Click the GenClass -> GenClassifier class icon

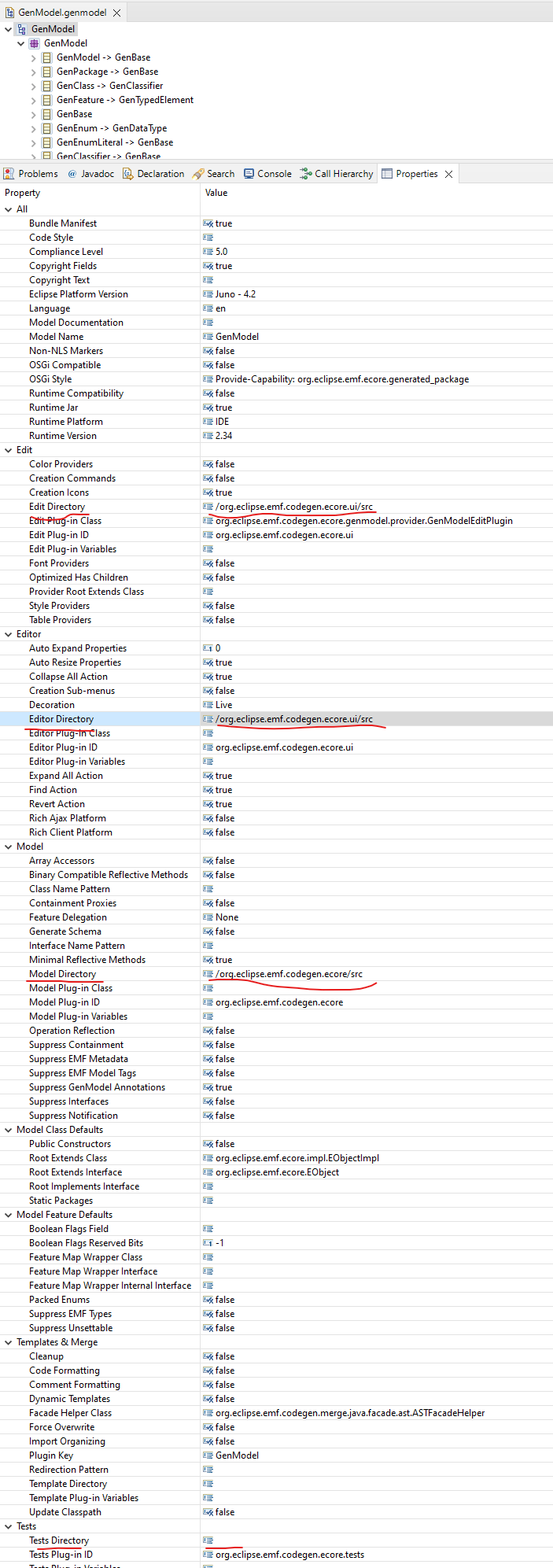coord(46,86)
